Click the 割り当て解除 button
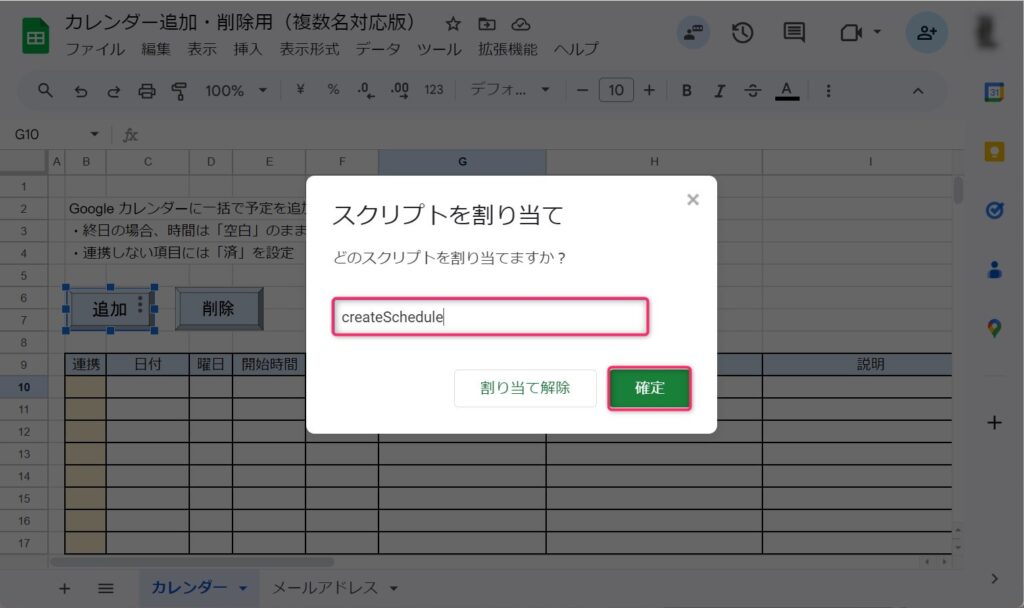Viewport: 1024px width, 608px height. coord(525,388)
